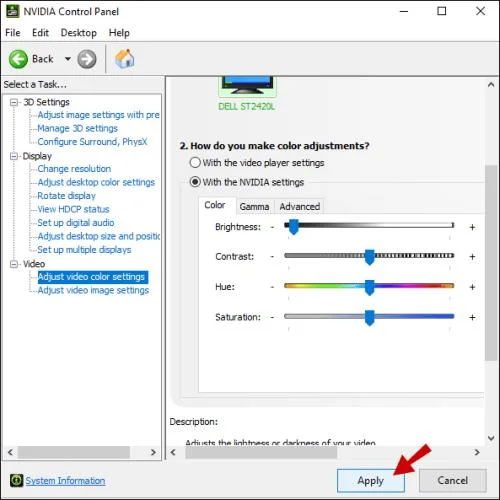Open 'Adjust image settings with preview'

(x=98, y=115)
